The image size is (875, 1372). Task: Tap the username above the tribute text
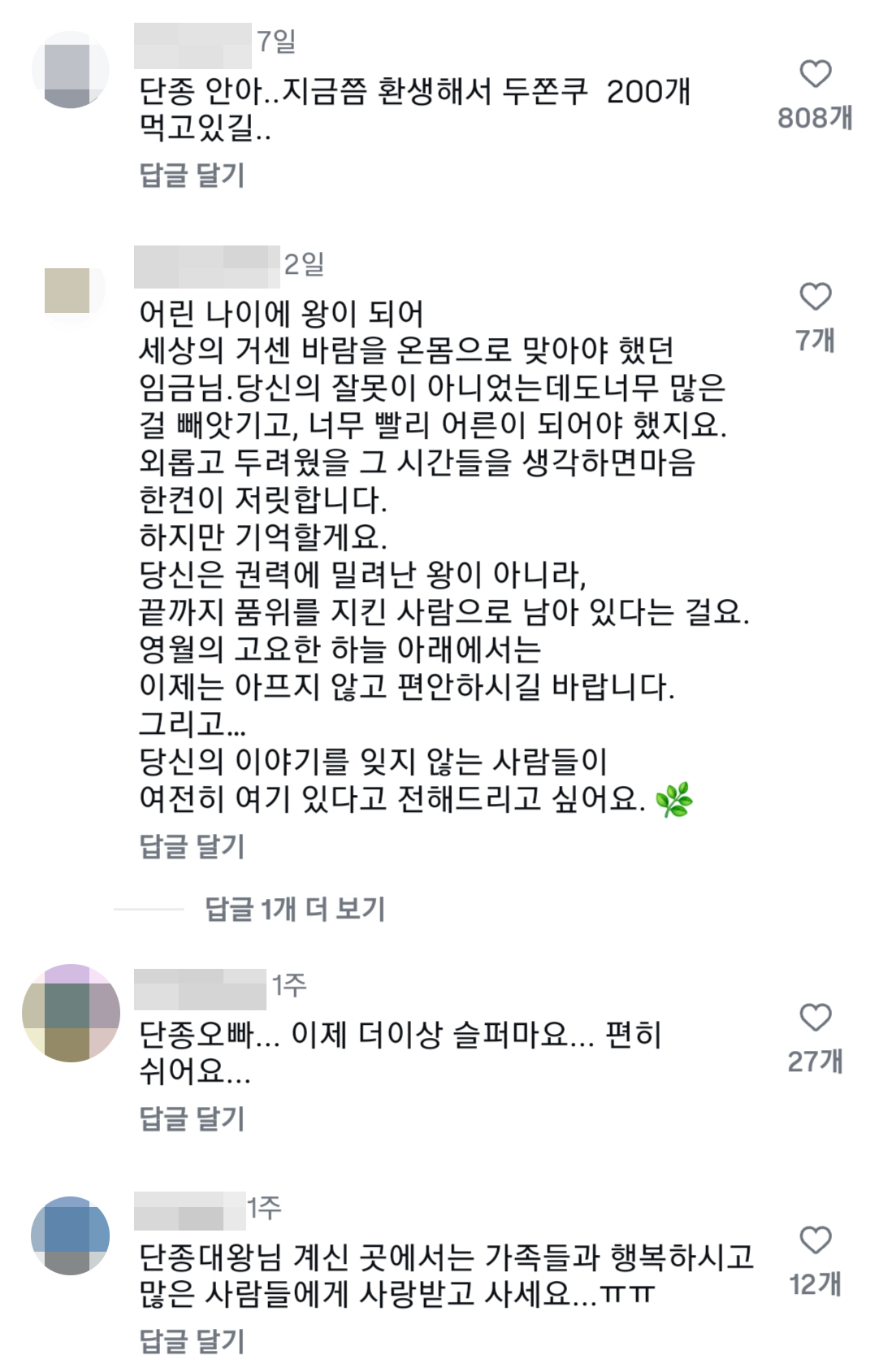(206, 264)
